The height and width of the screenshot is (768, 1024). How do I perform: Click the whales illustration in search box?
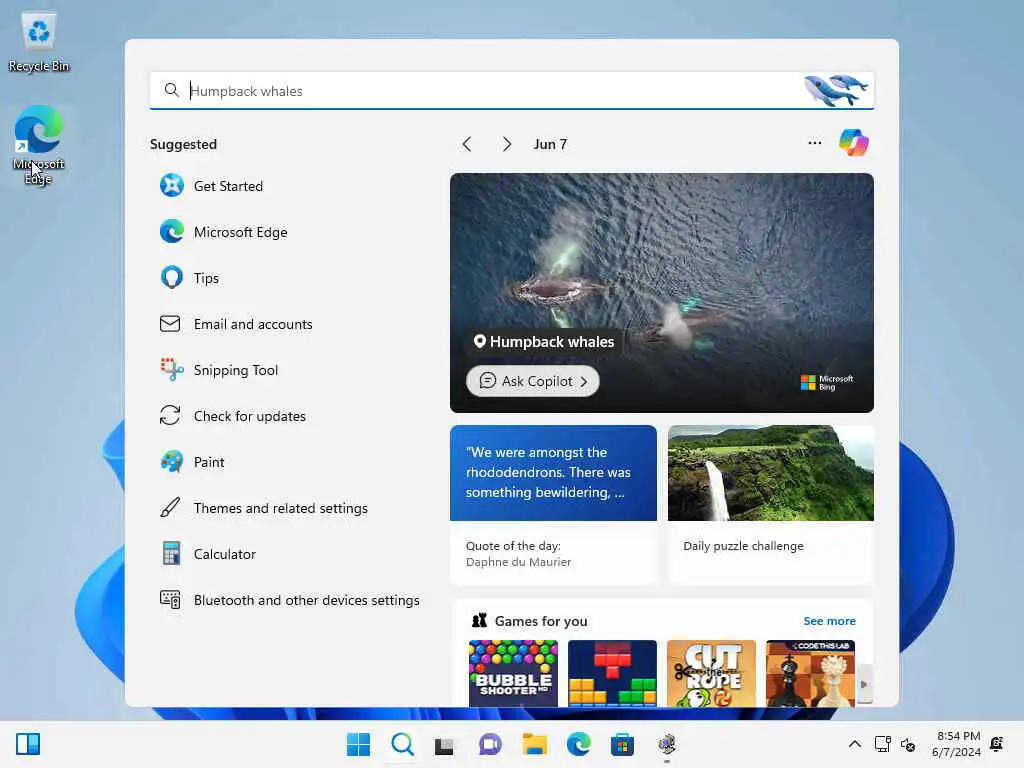point(836,89)
